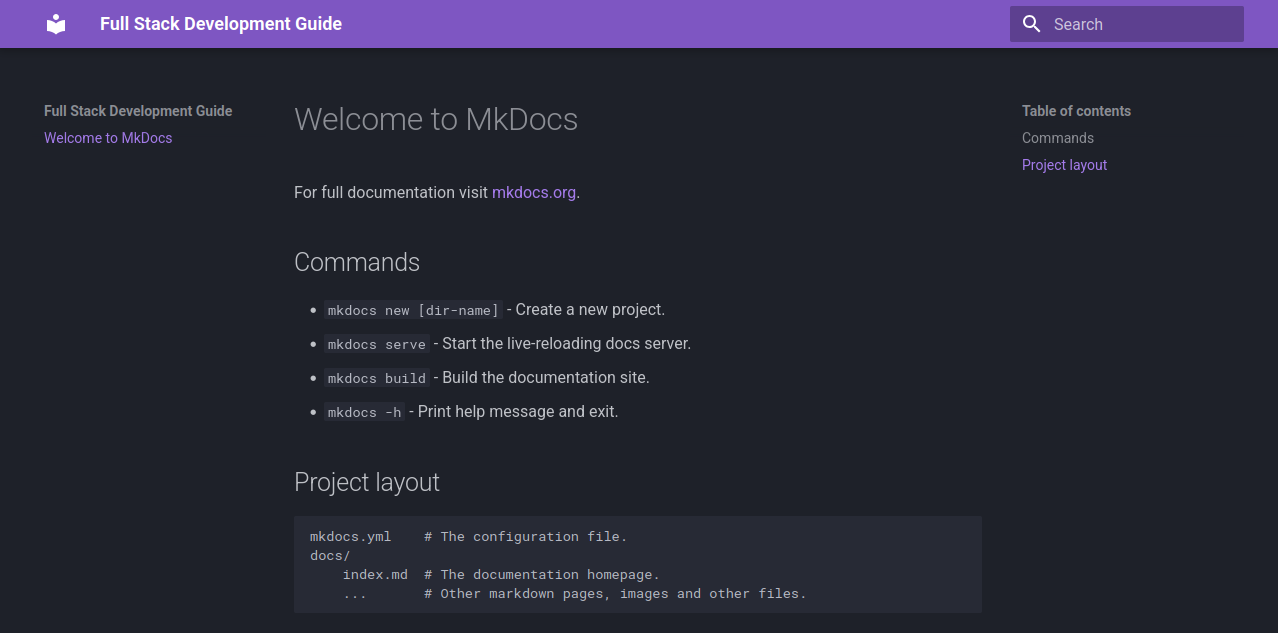The width and height of the screenshot is (1278, 633).
Task: Click the Commands section heading
Action: (x=357, y=262)
